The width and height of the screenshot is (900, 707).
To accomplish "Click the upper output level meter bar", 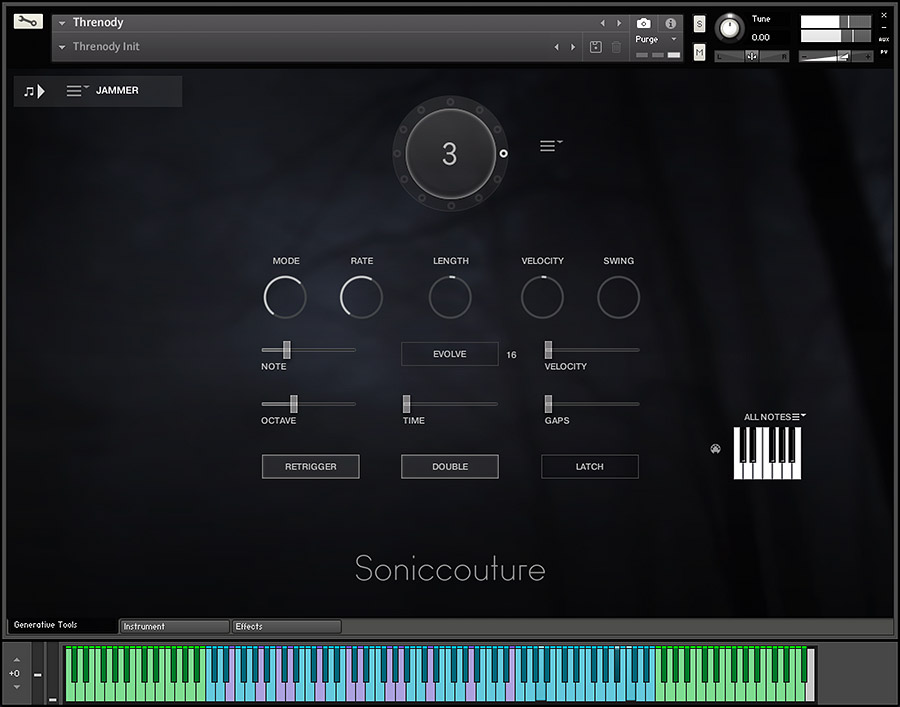I will tap(836, 22).
